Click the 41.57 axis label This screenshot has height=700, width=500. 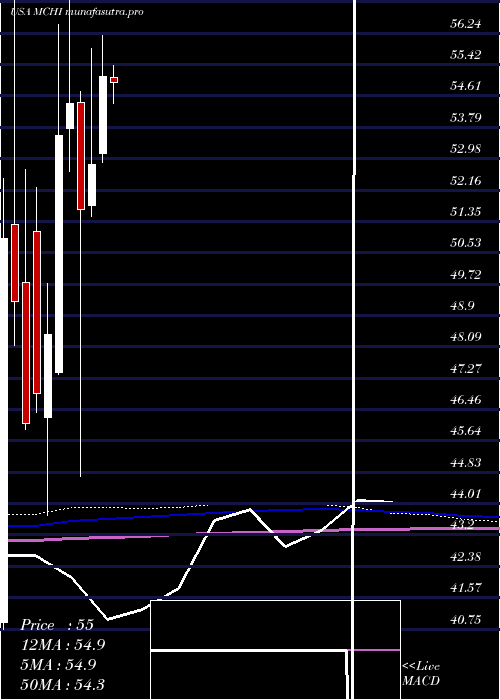coord(466,588)
